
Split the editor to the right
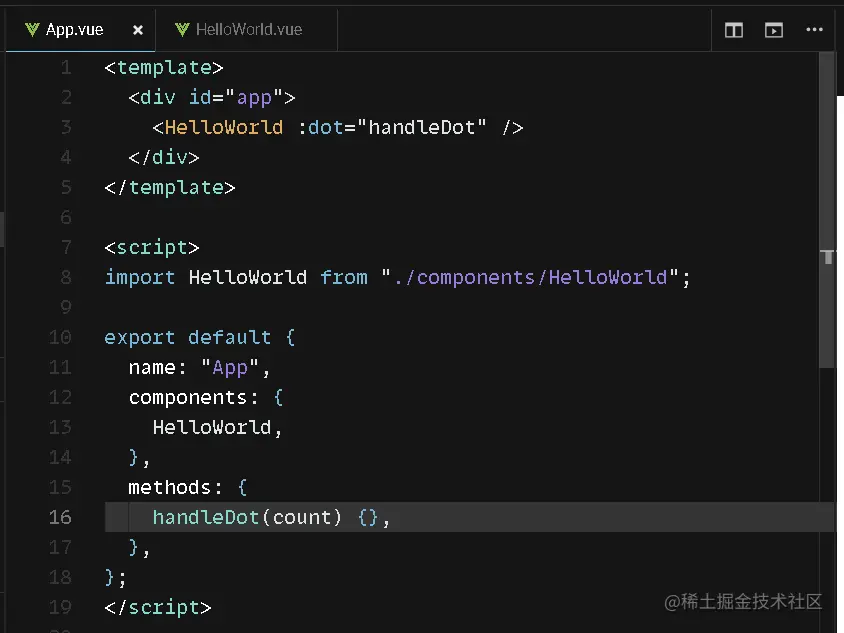pyautogui.click(x=734, y=30)
